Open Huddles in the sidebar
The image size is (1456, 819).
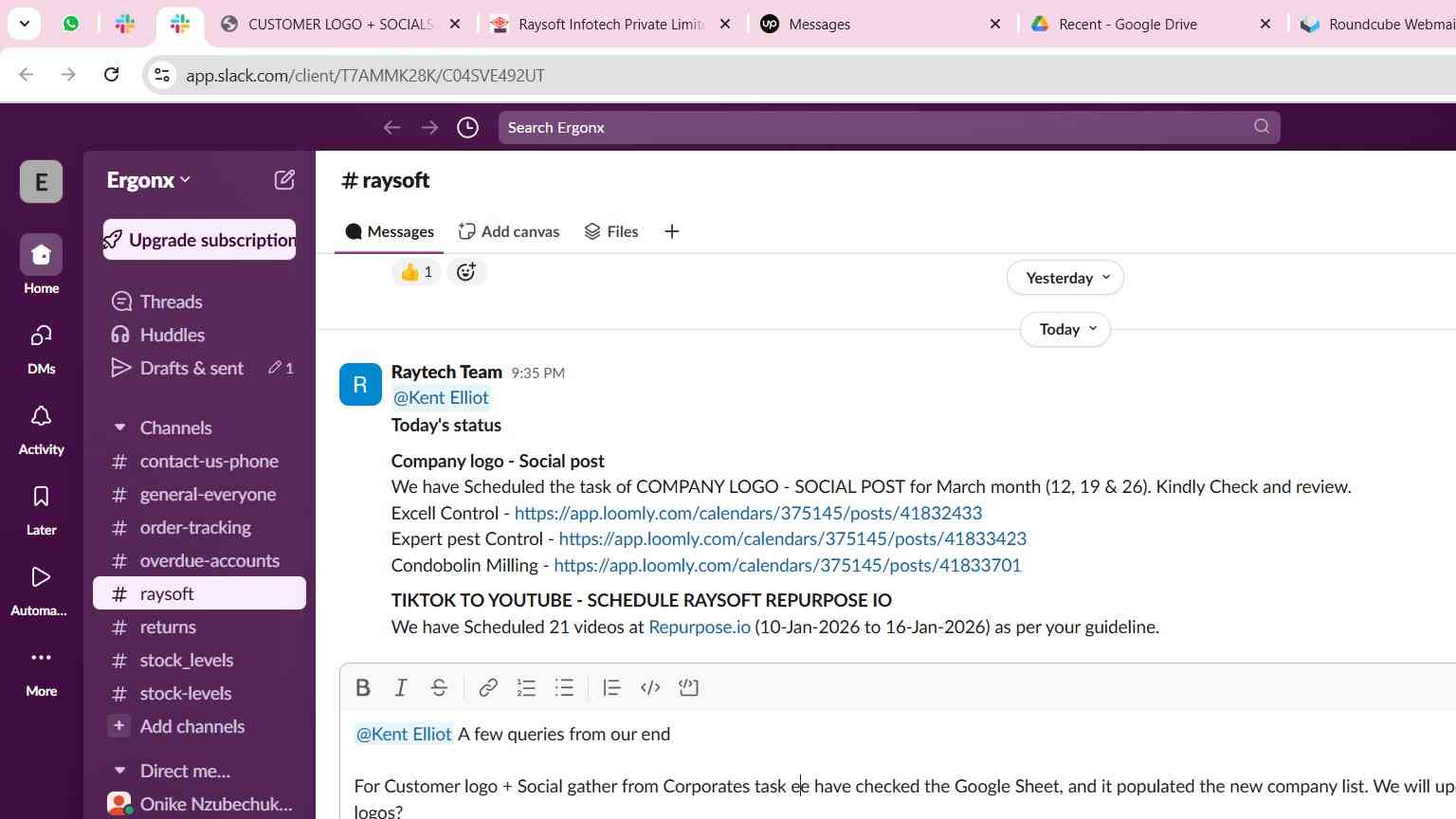(x=199, y=335)
